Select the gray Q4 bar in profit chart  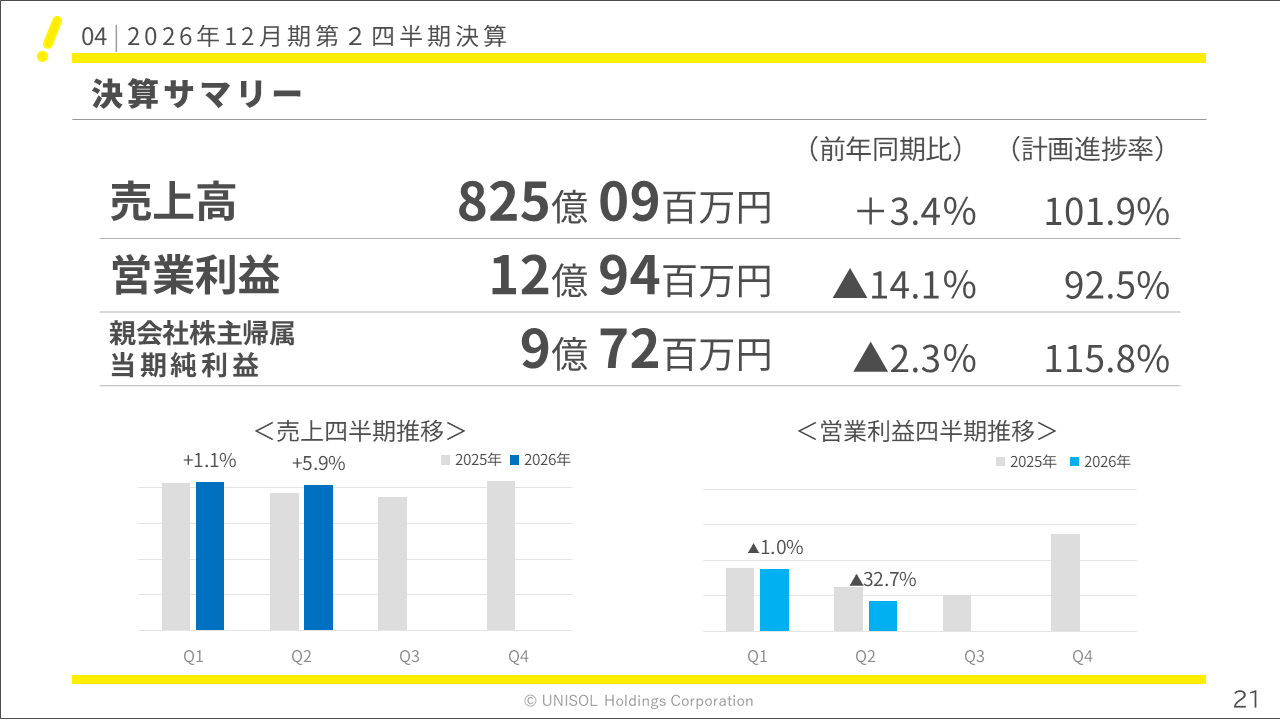[x=1066, y=583]
